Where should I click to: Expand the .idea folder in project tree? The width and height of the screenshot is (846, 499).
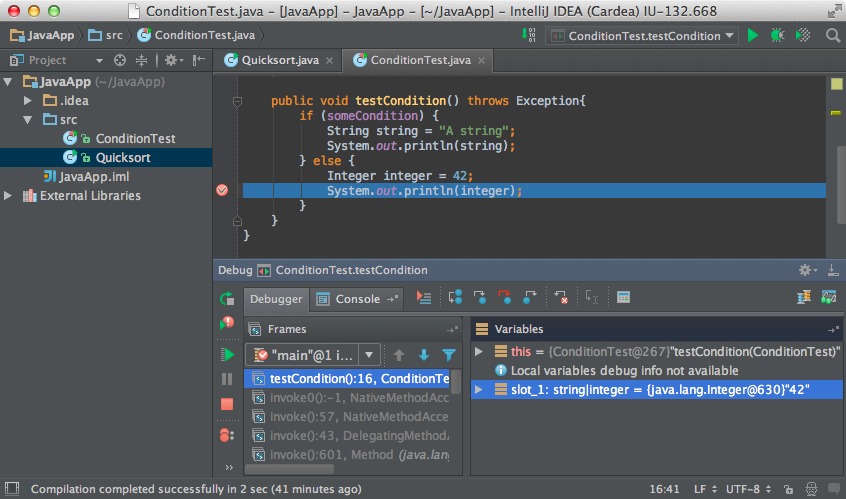29,101
